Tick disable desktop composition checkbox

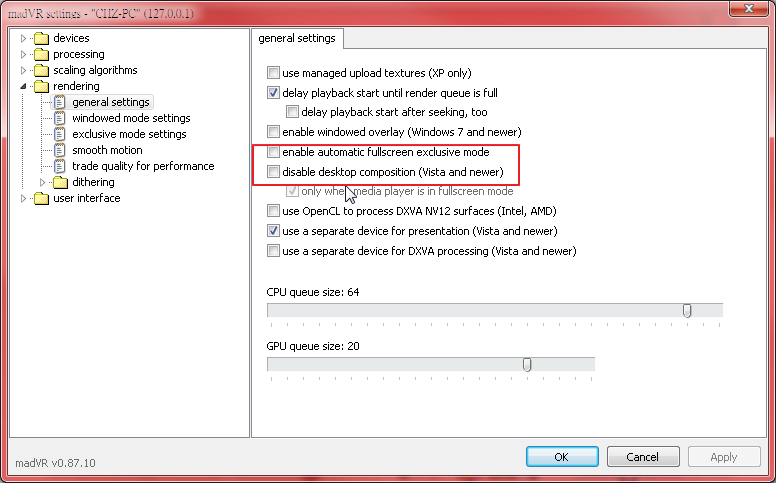[x=274, y=172]
